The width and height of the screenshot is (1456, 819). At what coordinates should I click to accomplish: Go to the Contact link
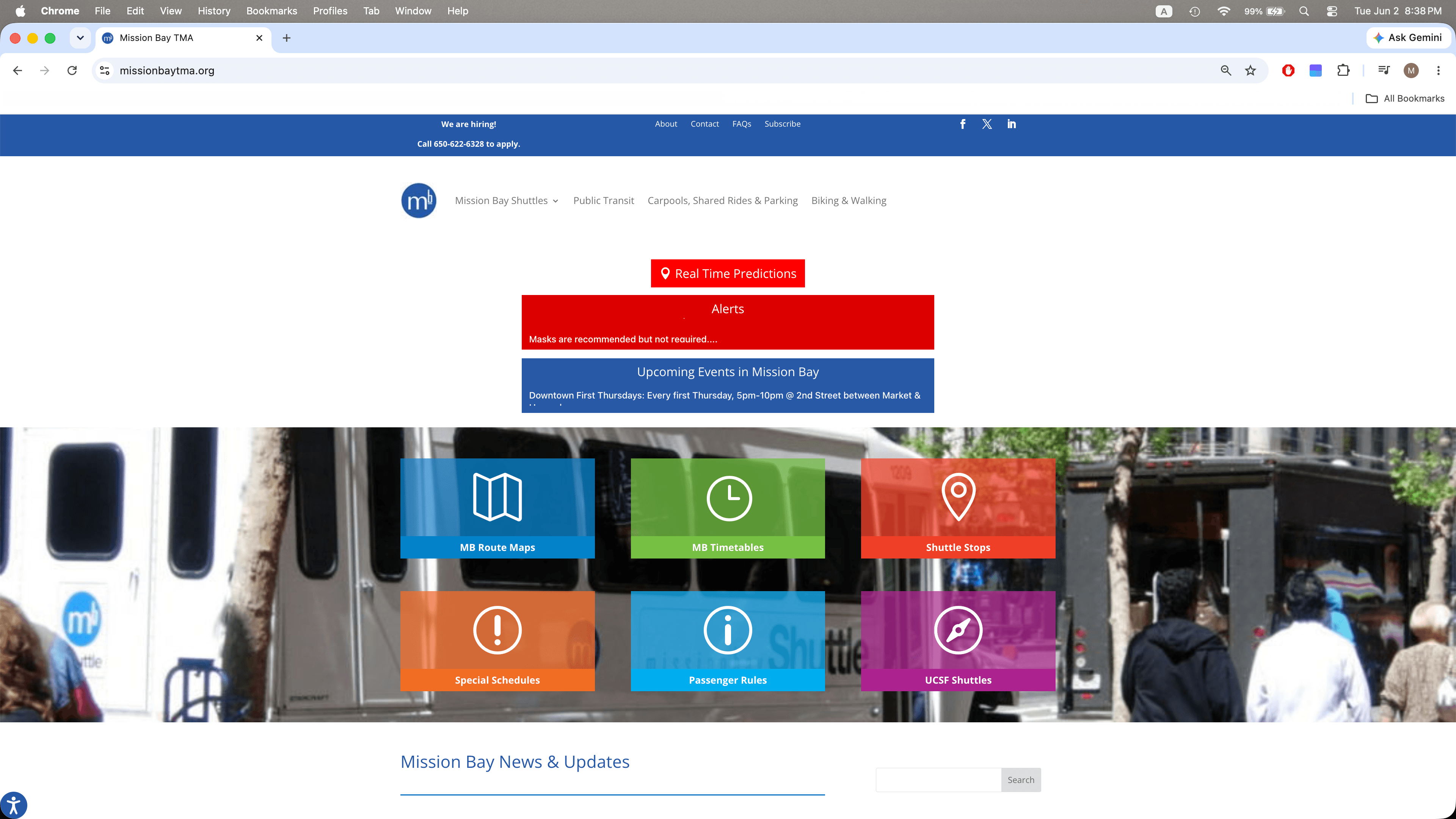pos(704,124)
